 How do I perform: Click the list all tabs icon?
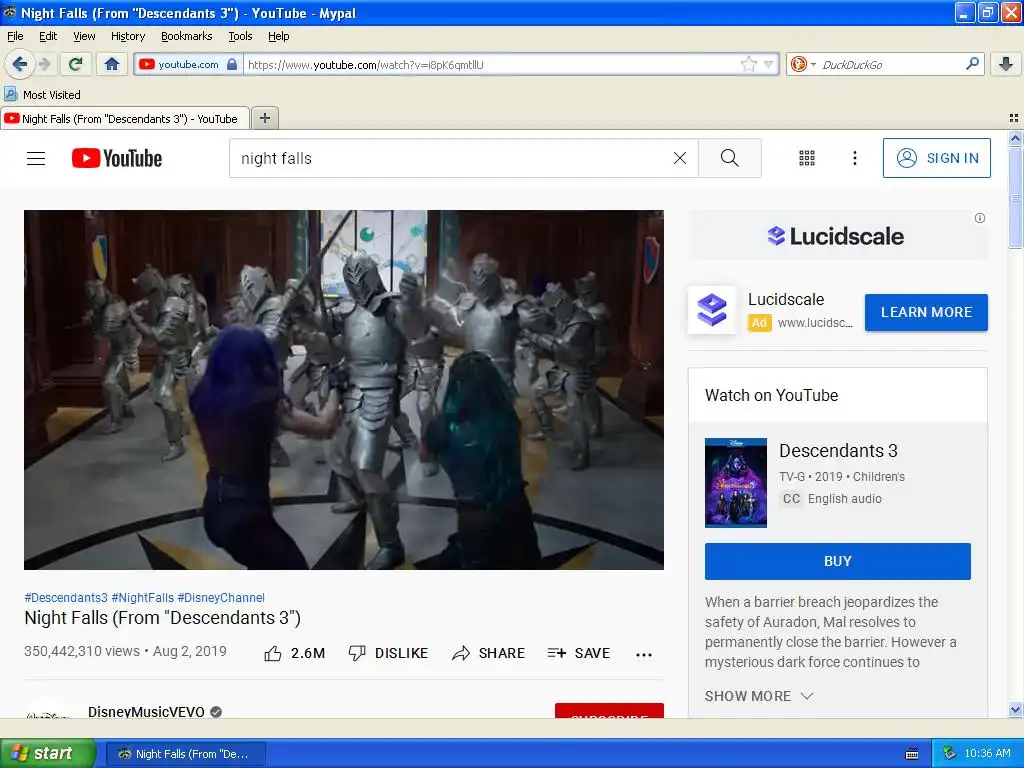1014,118
